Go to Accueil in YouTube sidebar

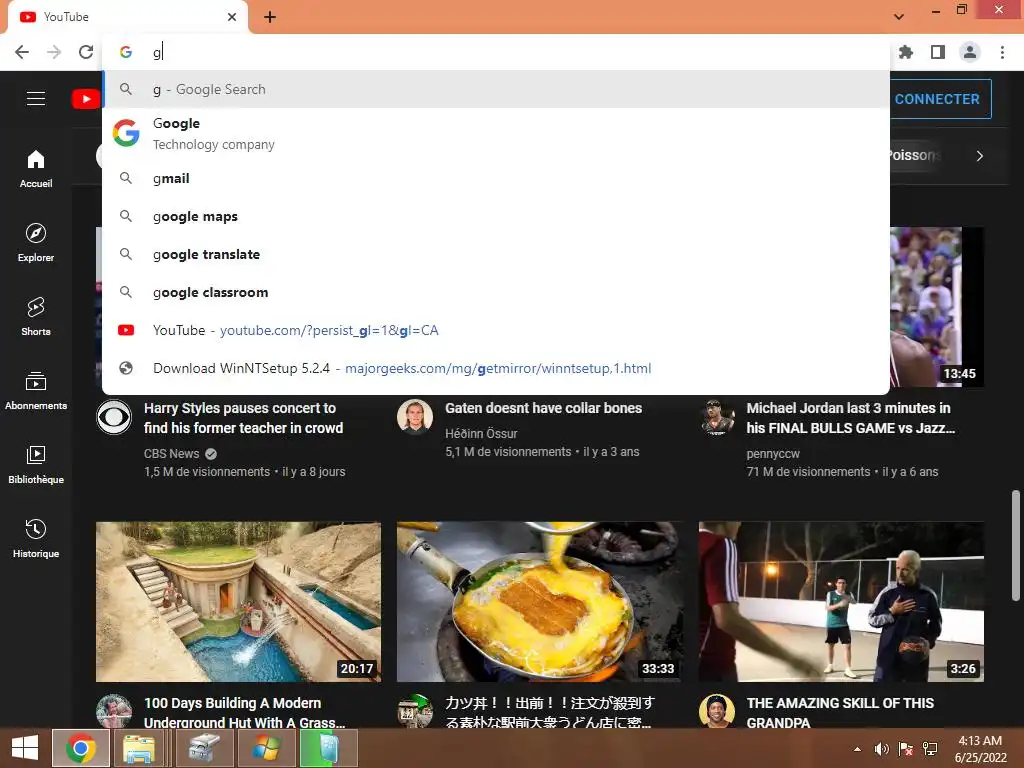click(36, 168)
